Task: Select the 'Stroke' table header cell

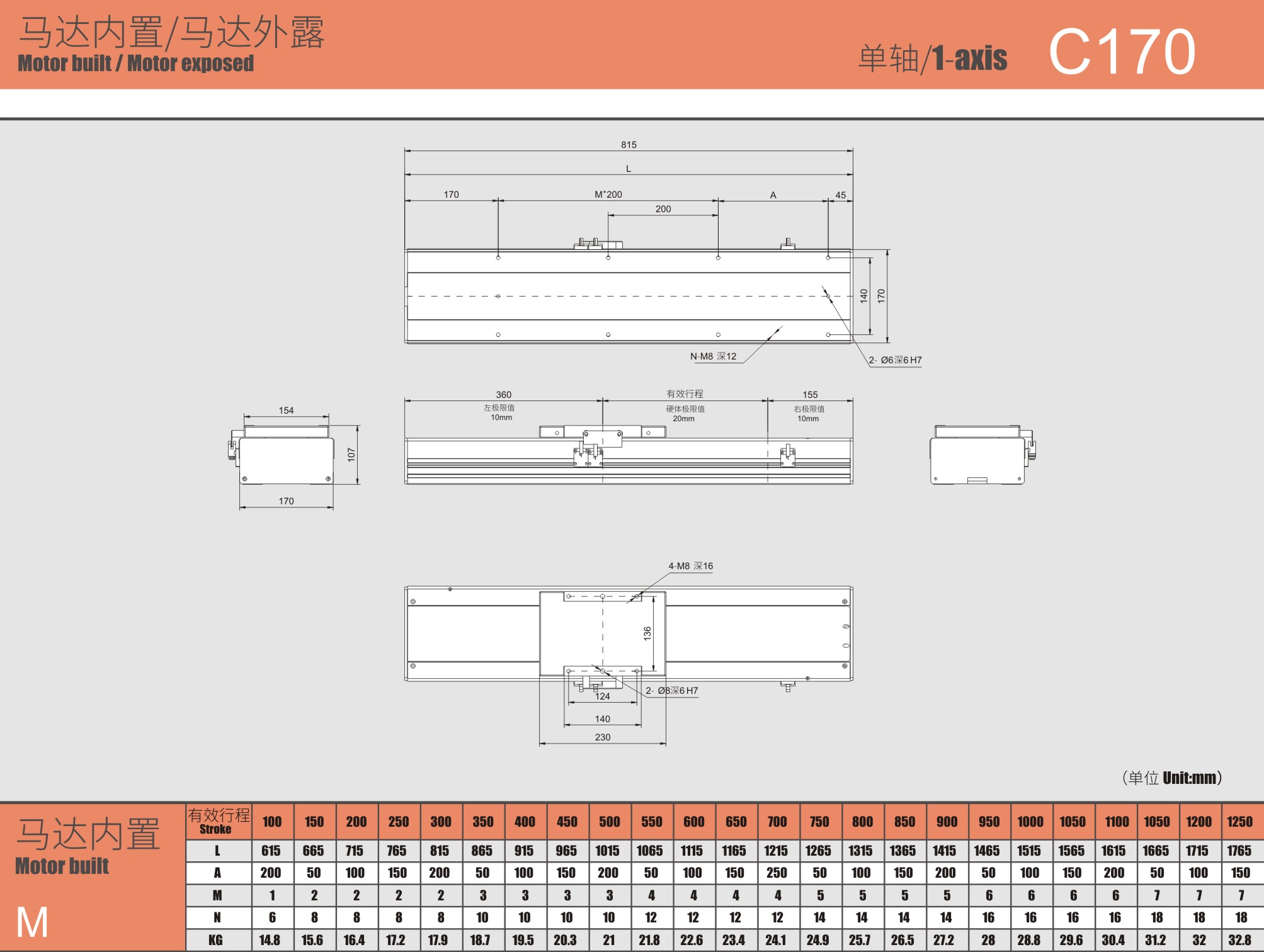Action: point(219,821)
